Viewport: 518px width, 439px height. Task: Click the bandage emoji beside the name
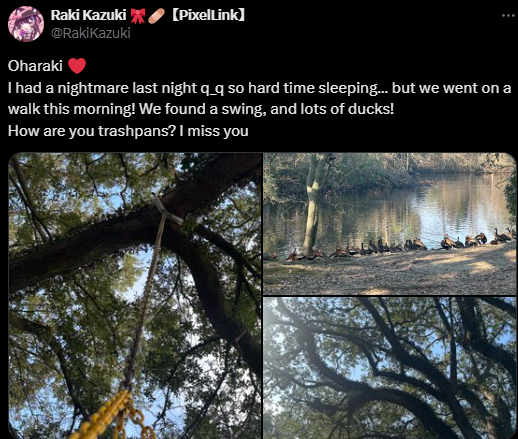[x=156, y=16]
